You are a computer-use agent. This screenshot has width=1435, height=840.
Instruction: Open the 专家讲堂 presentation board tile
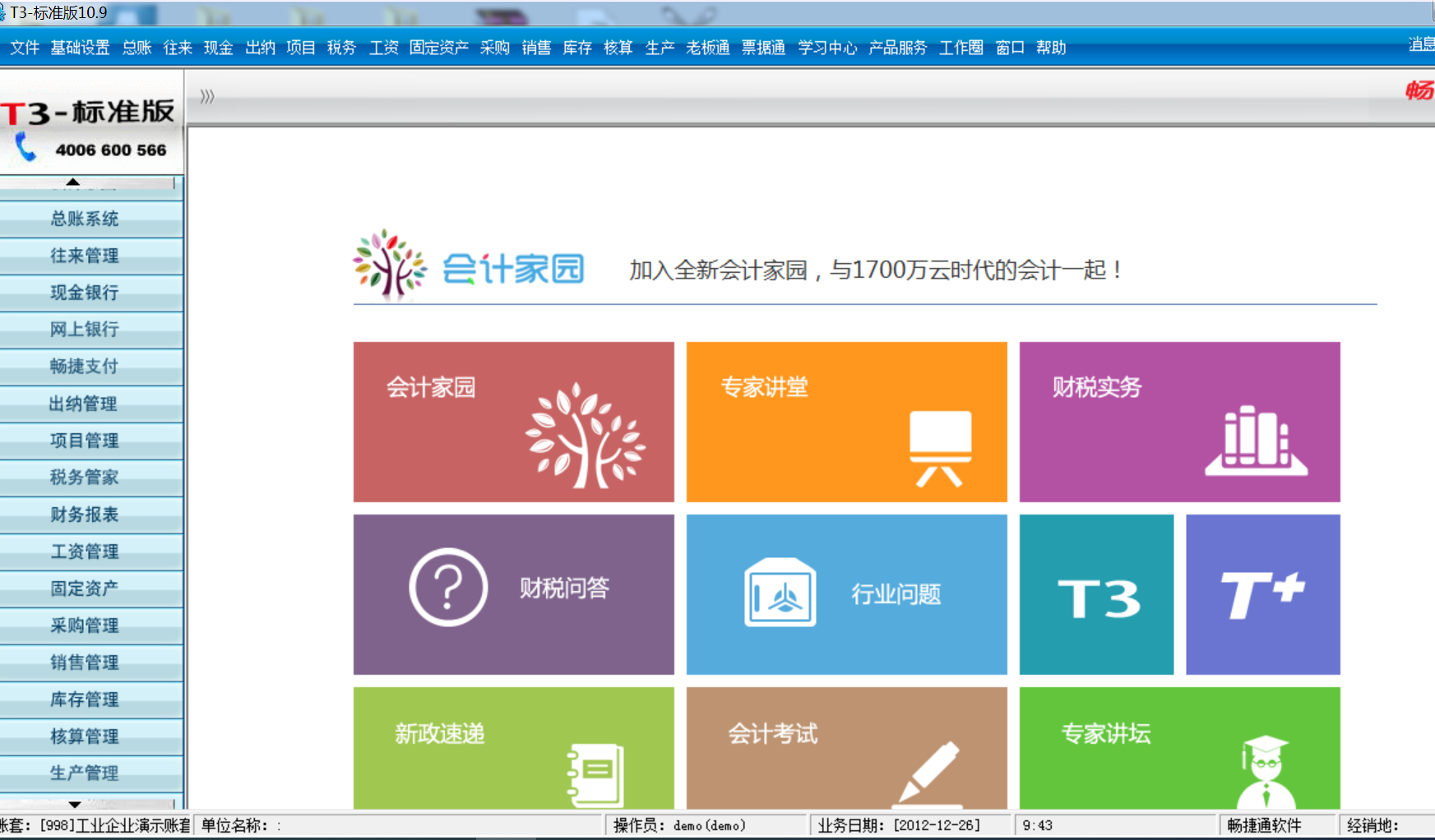click(846, 422)
